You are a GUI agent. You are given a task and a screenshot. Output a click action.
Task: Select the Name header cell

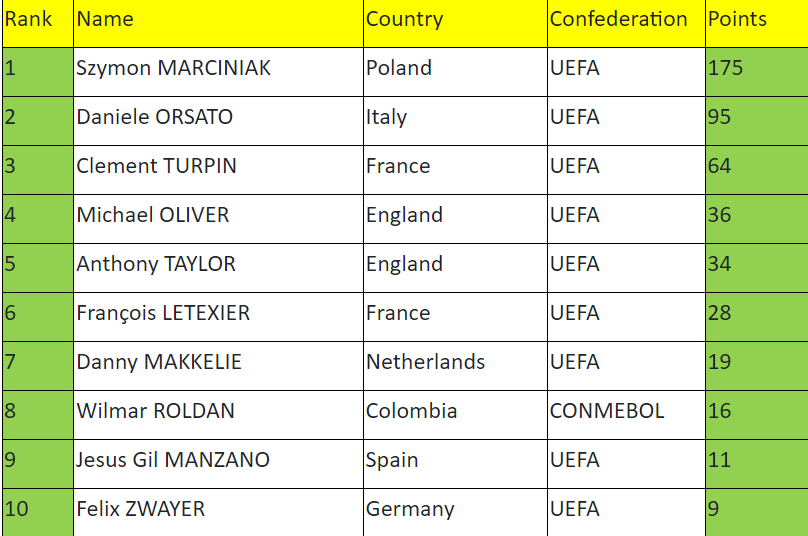218,23
